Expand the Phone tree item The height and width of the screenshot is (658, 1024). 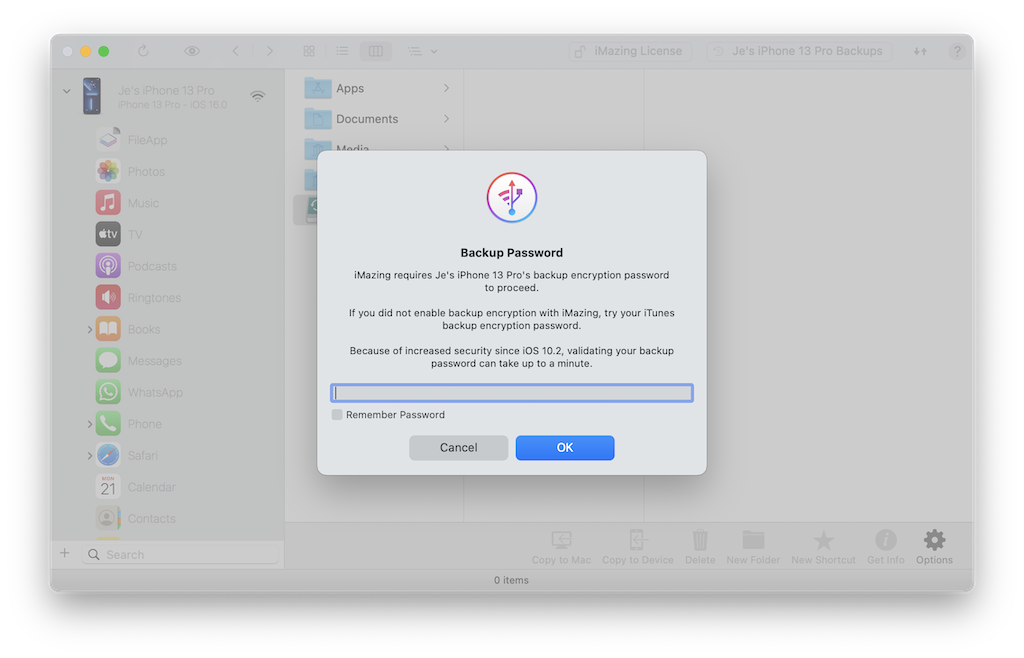[x=89, y=424]
